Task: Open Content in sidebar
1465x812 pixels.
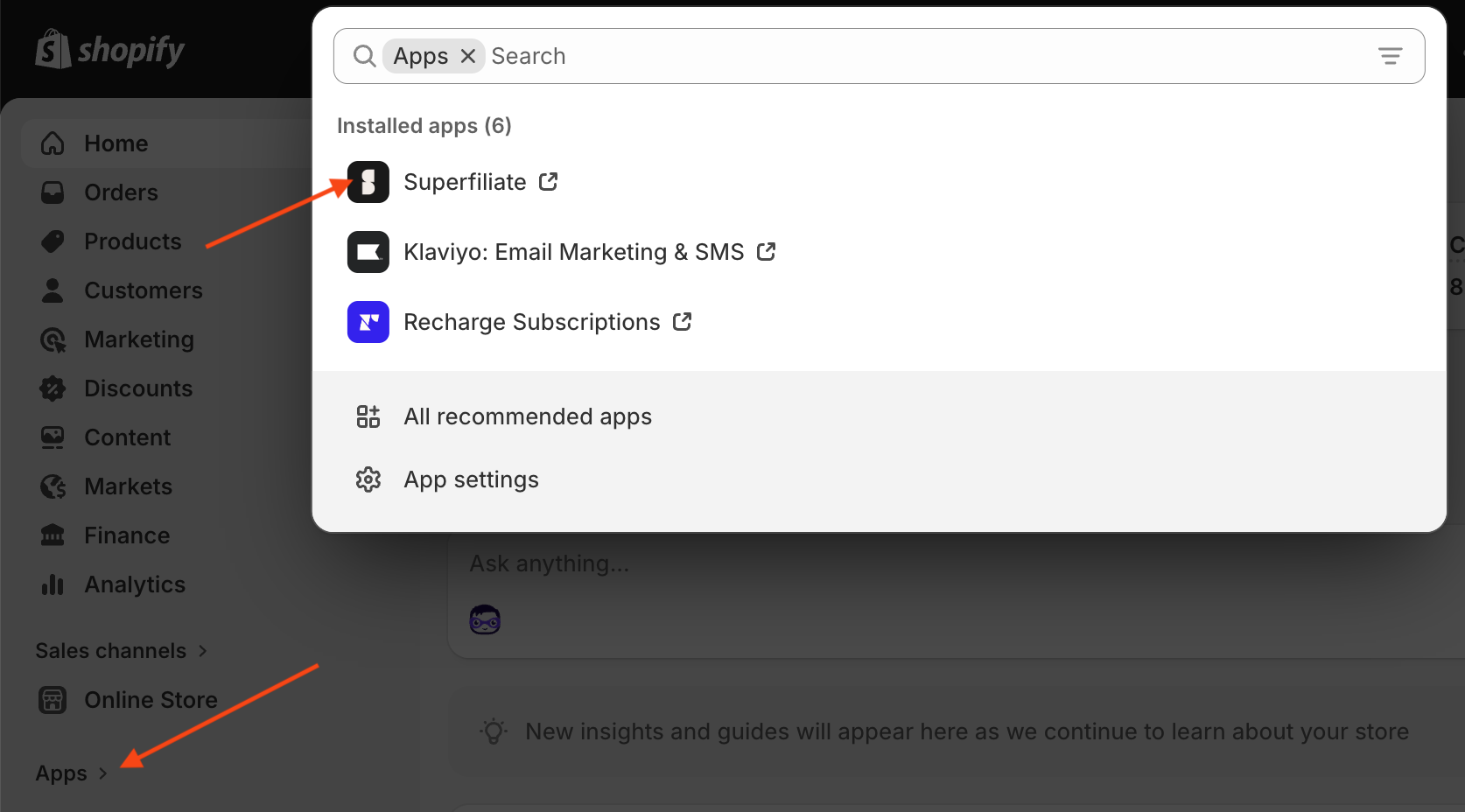Action: (x=127, y=437)
